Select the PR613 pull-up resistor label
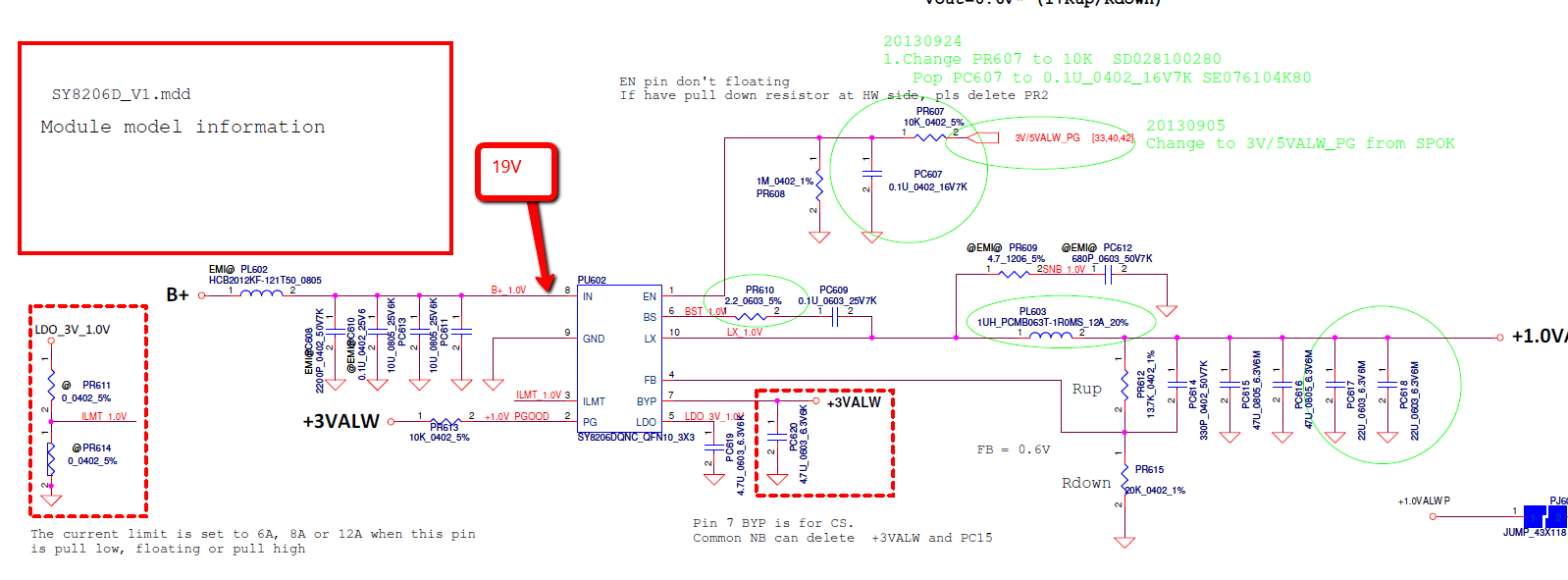The image size is (1568, 580). point(444,427)
